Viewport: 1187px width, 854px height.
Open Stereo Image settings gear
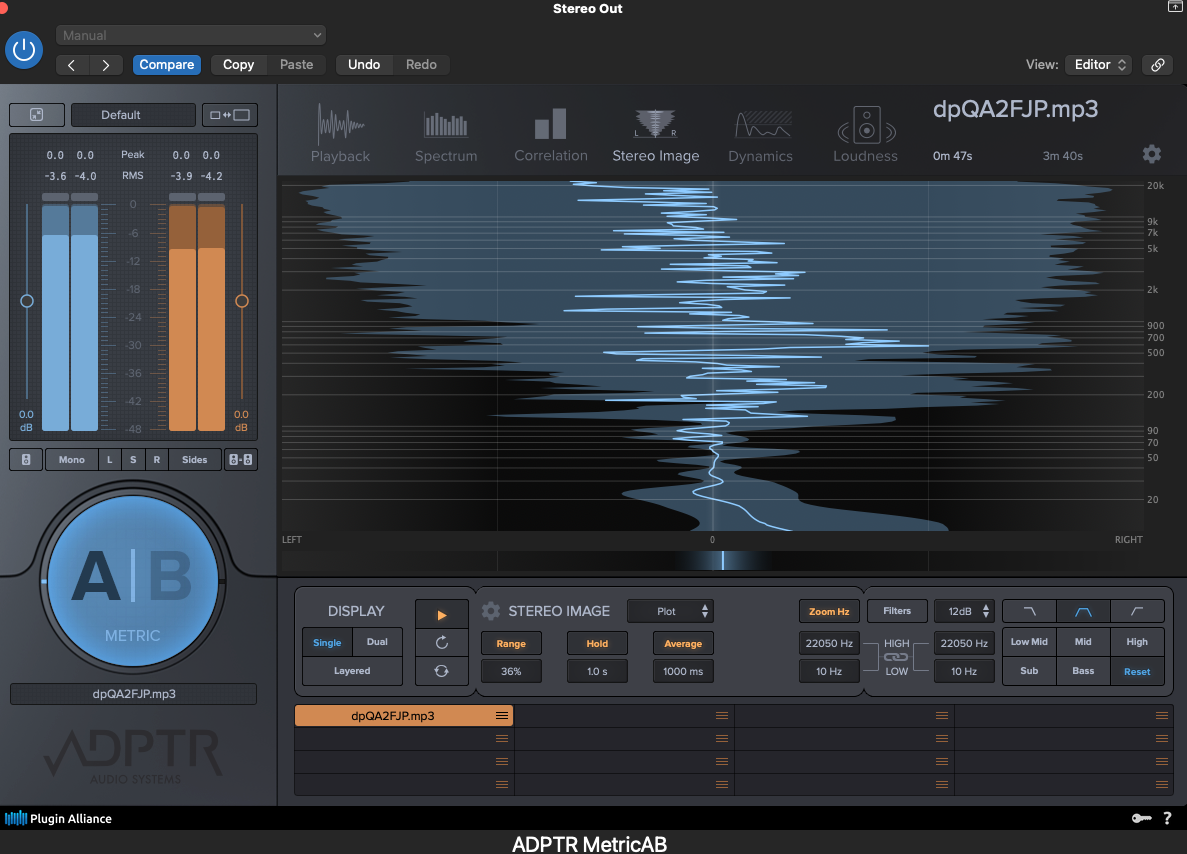tap(491, 611)
